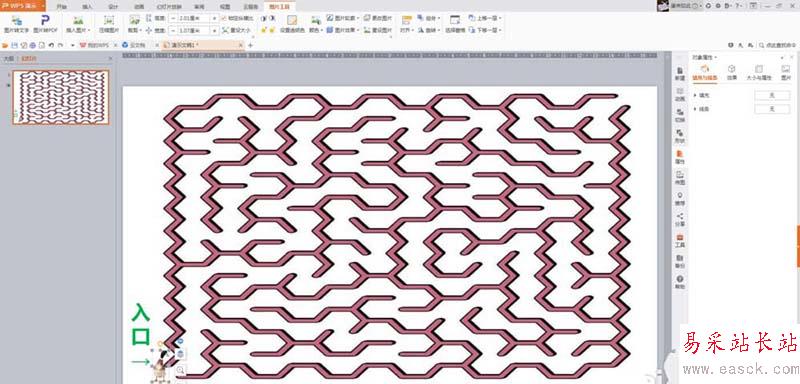Viewport: 800px width, 384px height.
Task: Open the 分享 share sidebar icon
Action: 680,219
